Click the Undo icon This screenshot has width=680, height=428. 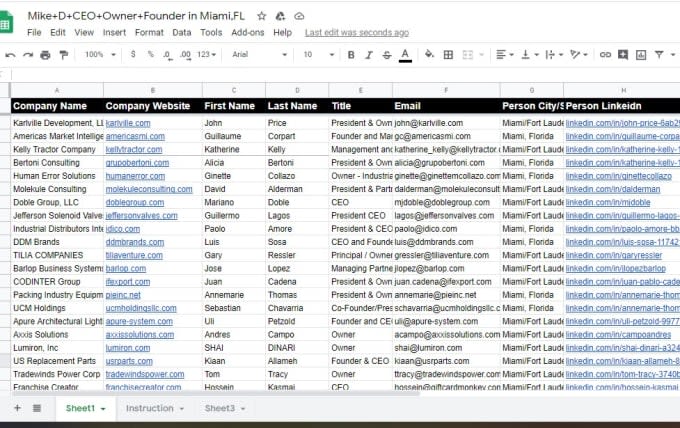10,55
